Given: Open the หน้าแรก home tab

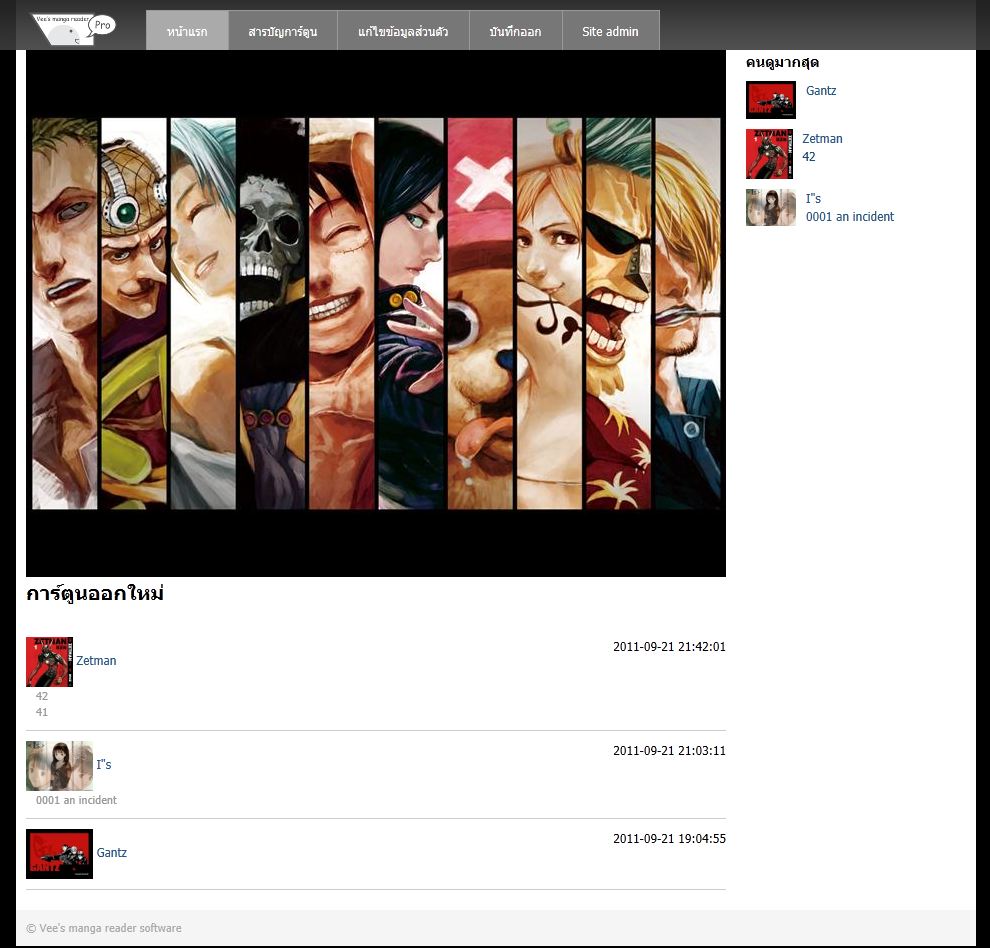Looking at the screenshot, I should pos(187,30).
